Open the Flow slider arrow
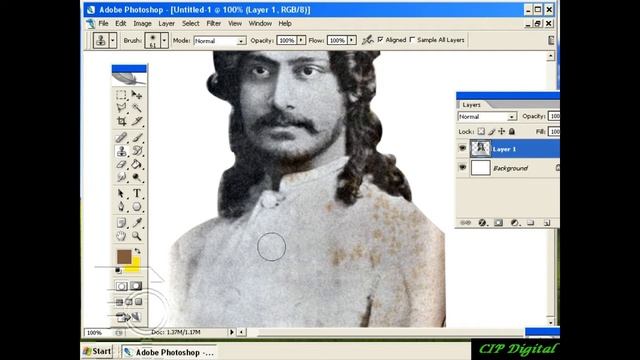 tap(351, 40)
